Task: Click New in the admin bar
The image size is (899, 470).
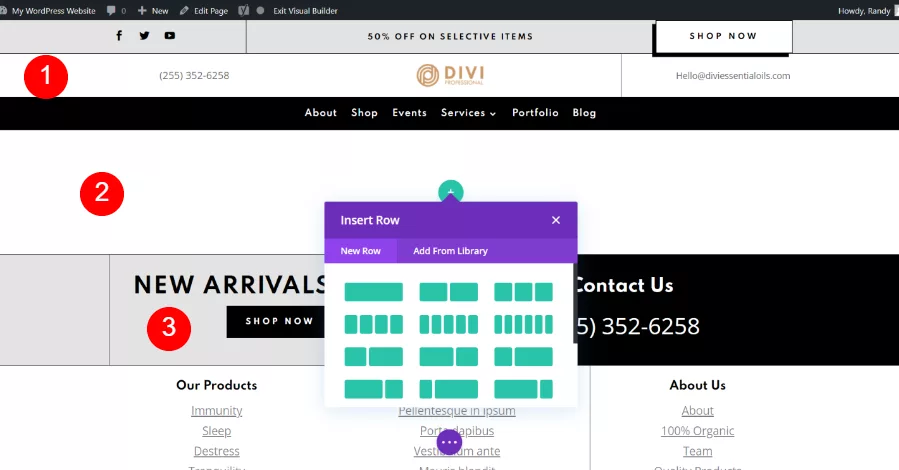Action: [x=153, y=11]
